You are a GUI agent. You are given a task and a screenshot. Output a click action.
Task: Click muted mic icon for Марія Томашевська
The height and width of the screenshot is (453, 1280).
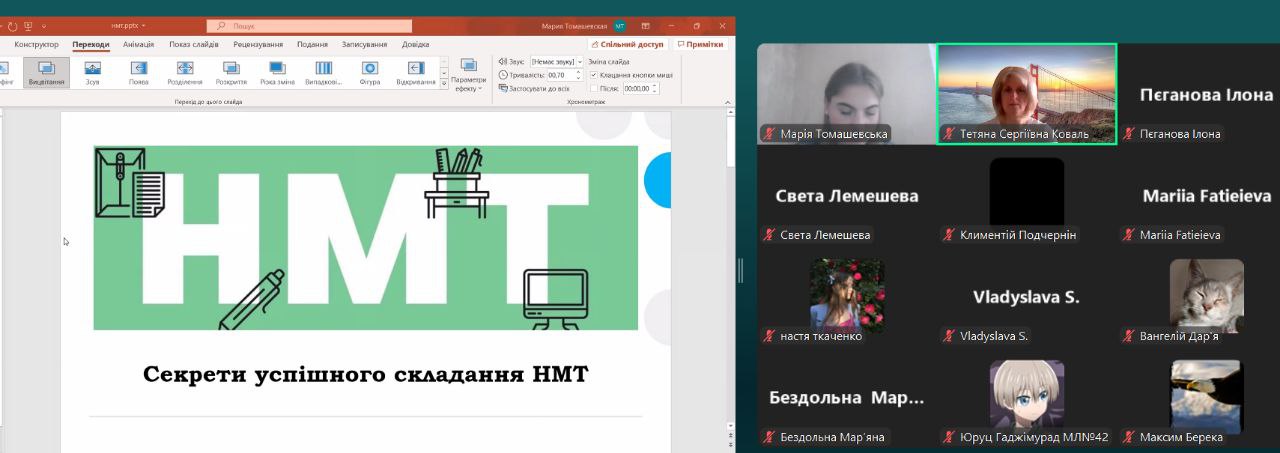click(x=769, y=134)
